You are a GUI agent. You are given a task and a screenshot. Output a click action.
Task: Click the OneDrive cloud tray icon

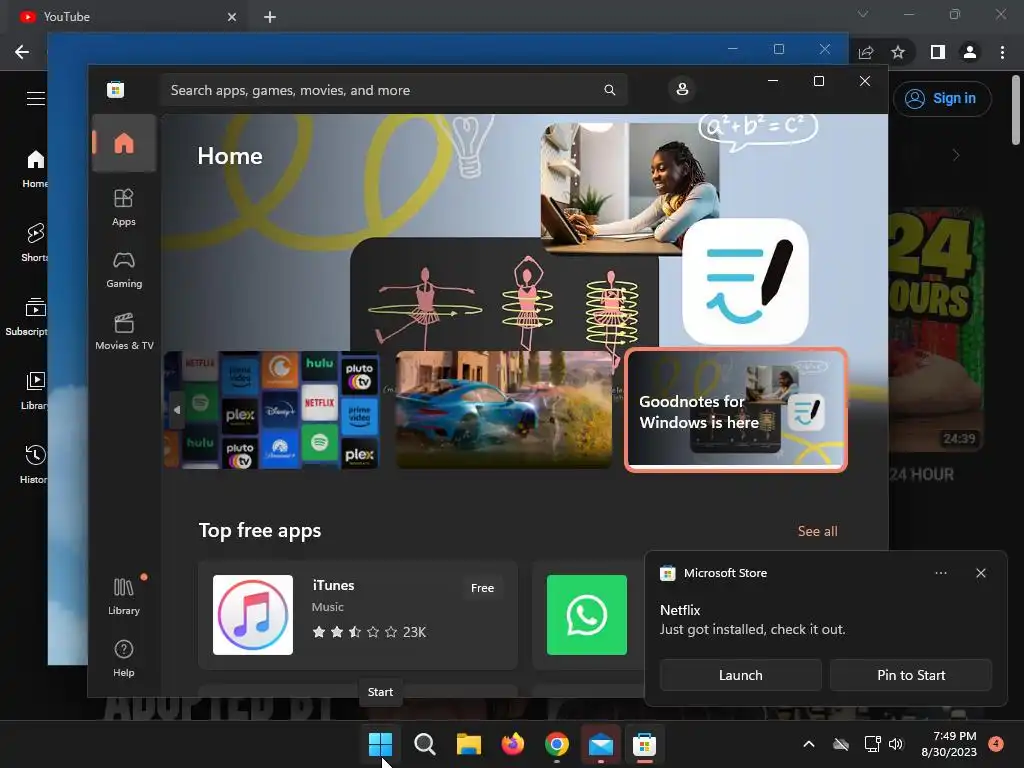[x=841, y=744]
